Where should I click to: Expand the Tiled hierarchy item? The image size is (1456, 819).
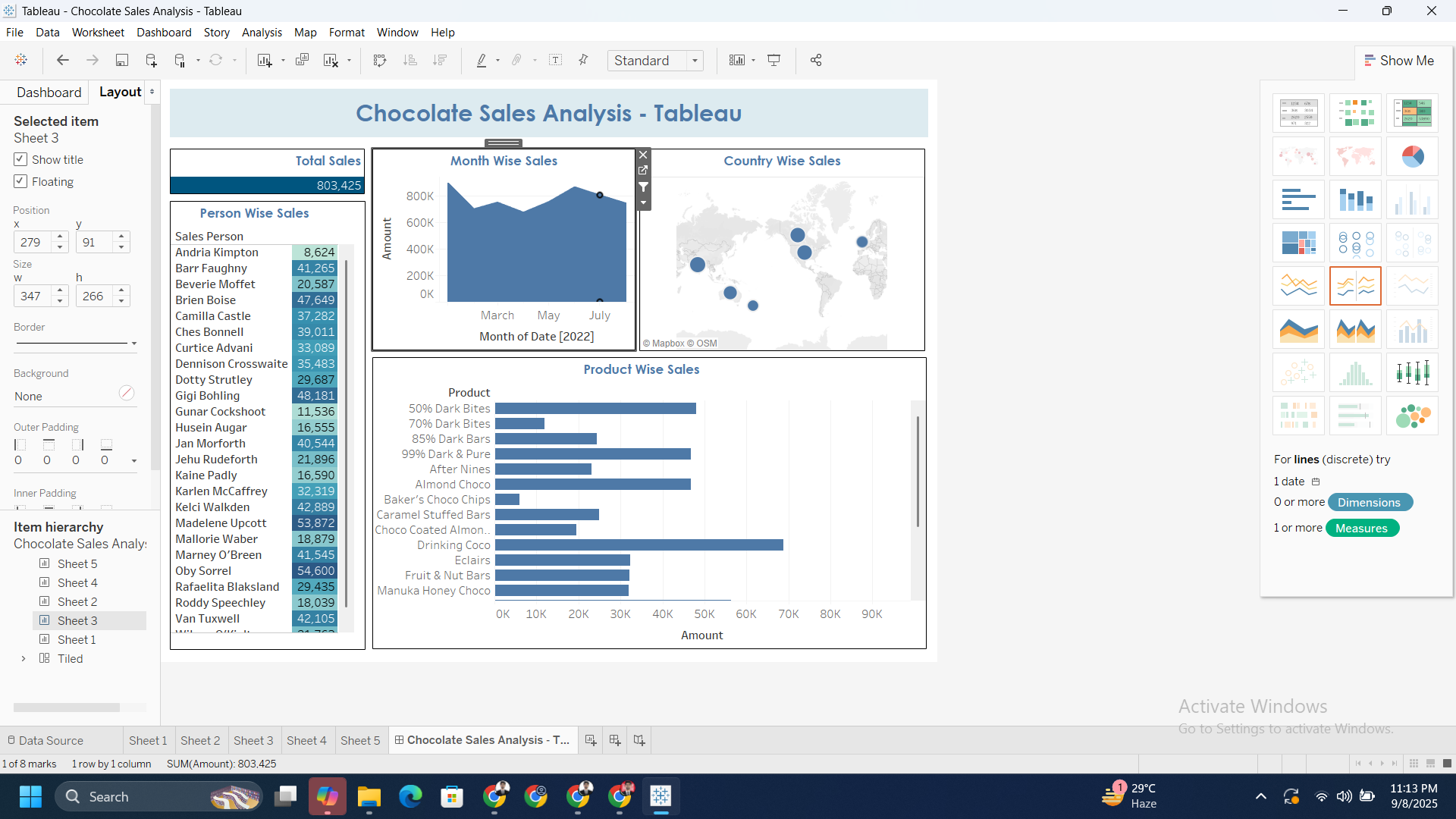(x=24, y=659)
